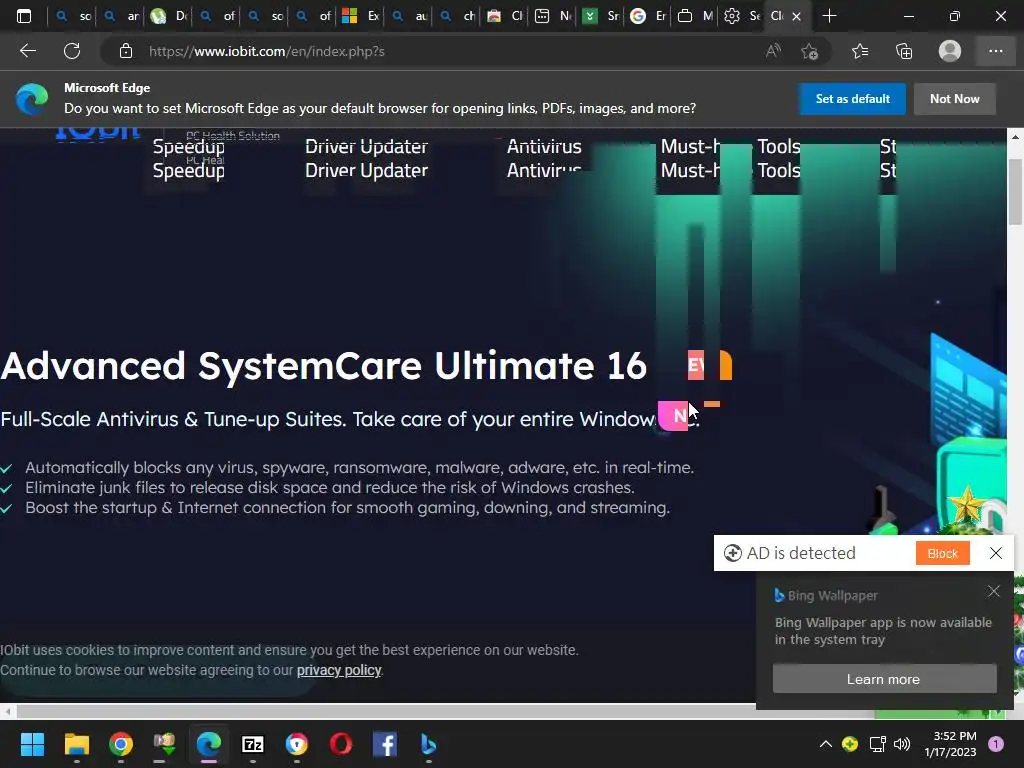Screen dimensions: 1024x768
Task: Open the volume control tray icon
Action: 902,744
